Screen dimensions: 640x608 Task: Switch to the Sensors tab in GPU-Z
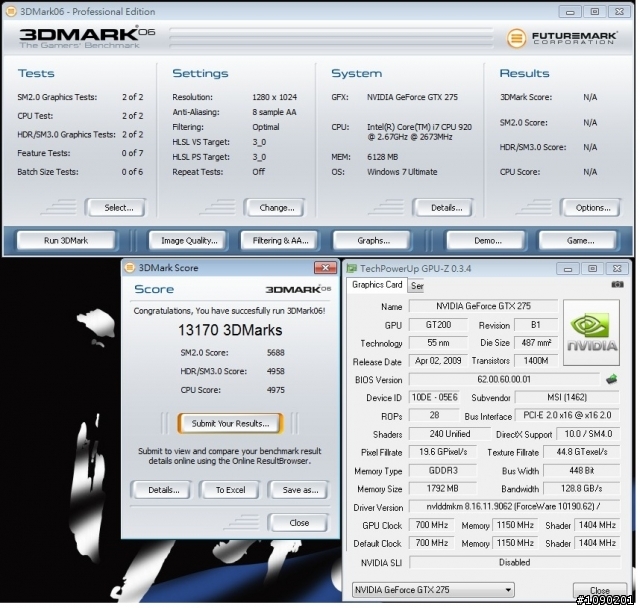[417, 286]
